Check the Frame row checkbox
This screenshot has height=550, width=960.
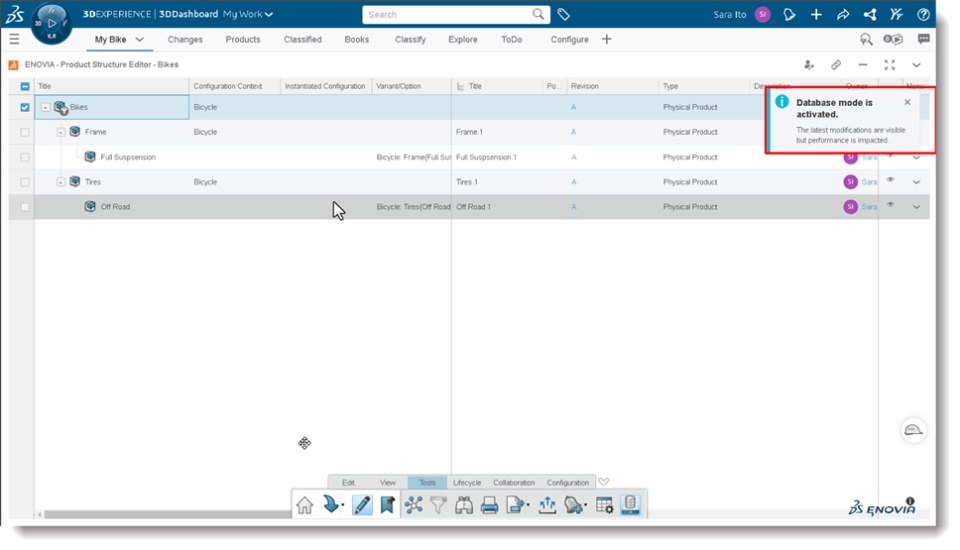click(24, 132)
